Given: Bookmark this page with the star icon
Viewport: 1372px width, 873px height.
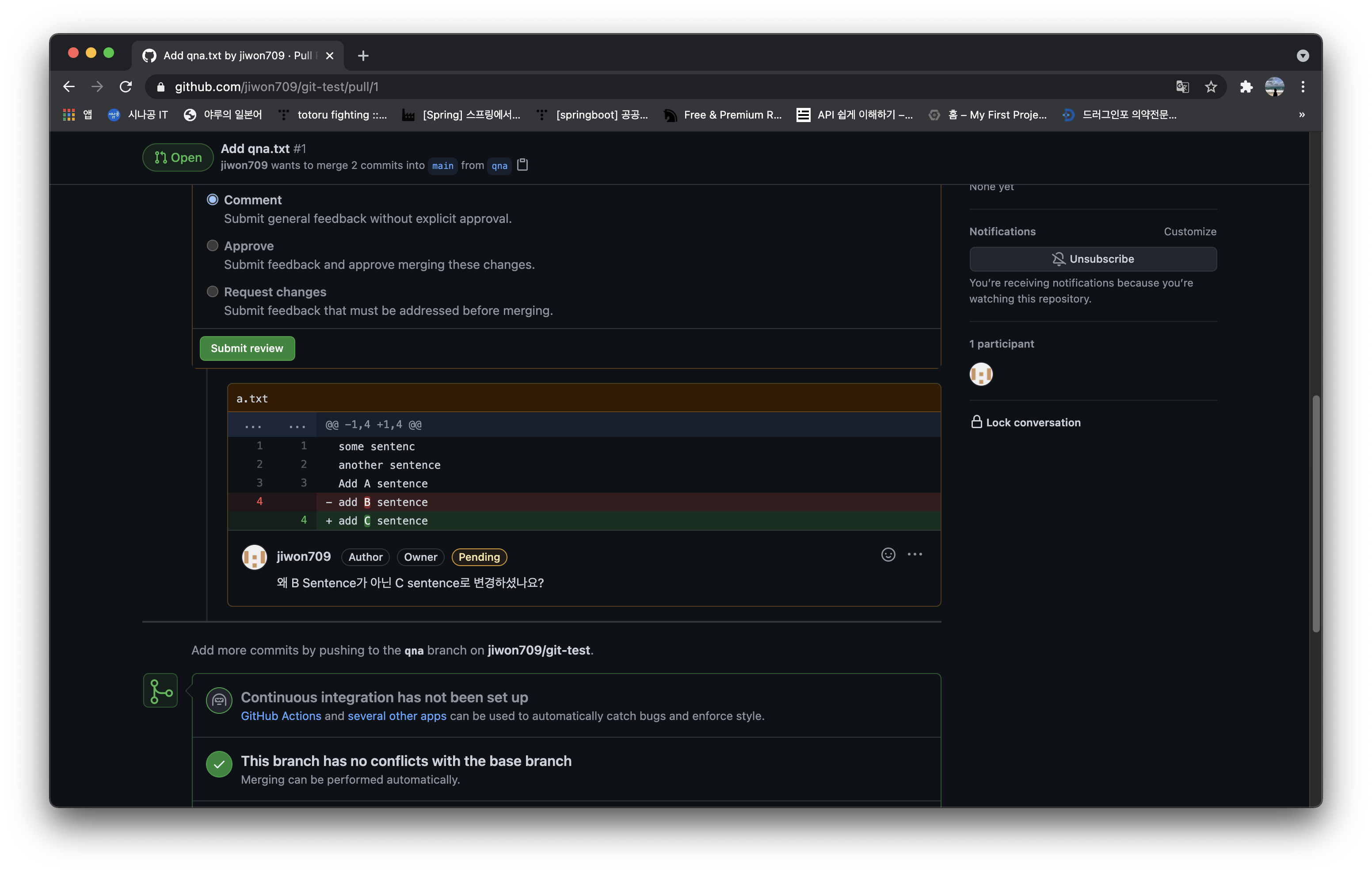Looking at the screenshot, I should pos(1211,87).
